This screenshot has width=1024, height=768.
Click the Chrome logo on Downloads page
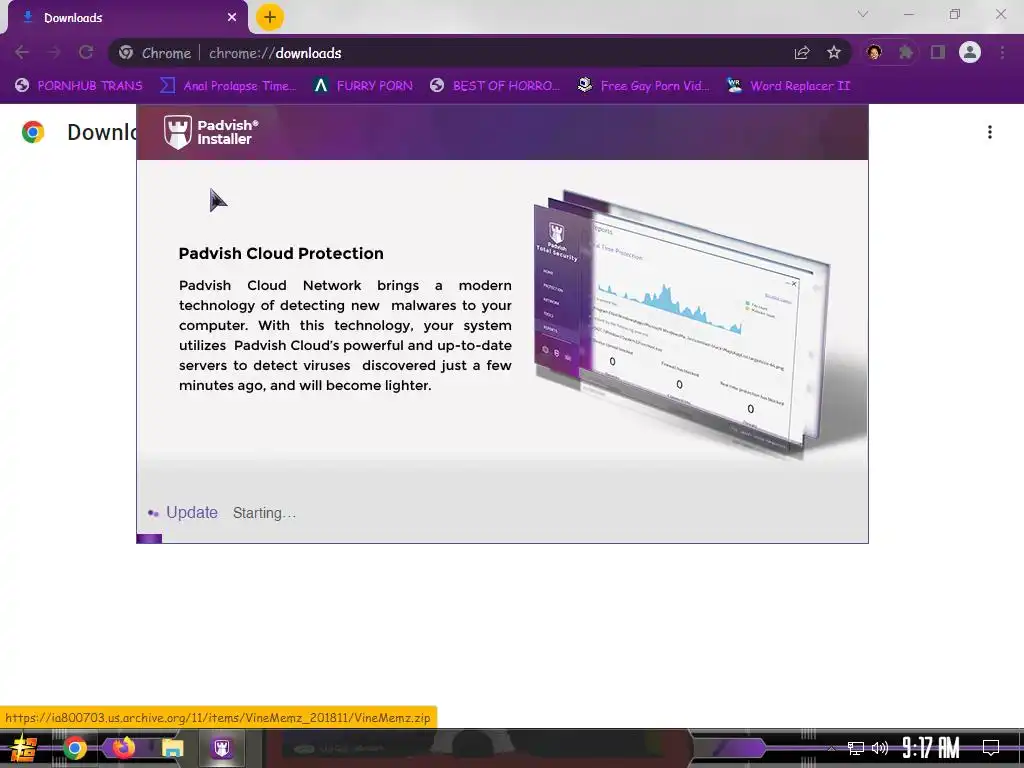(33, 132)
